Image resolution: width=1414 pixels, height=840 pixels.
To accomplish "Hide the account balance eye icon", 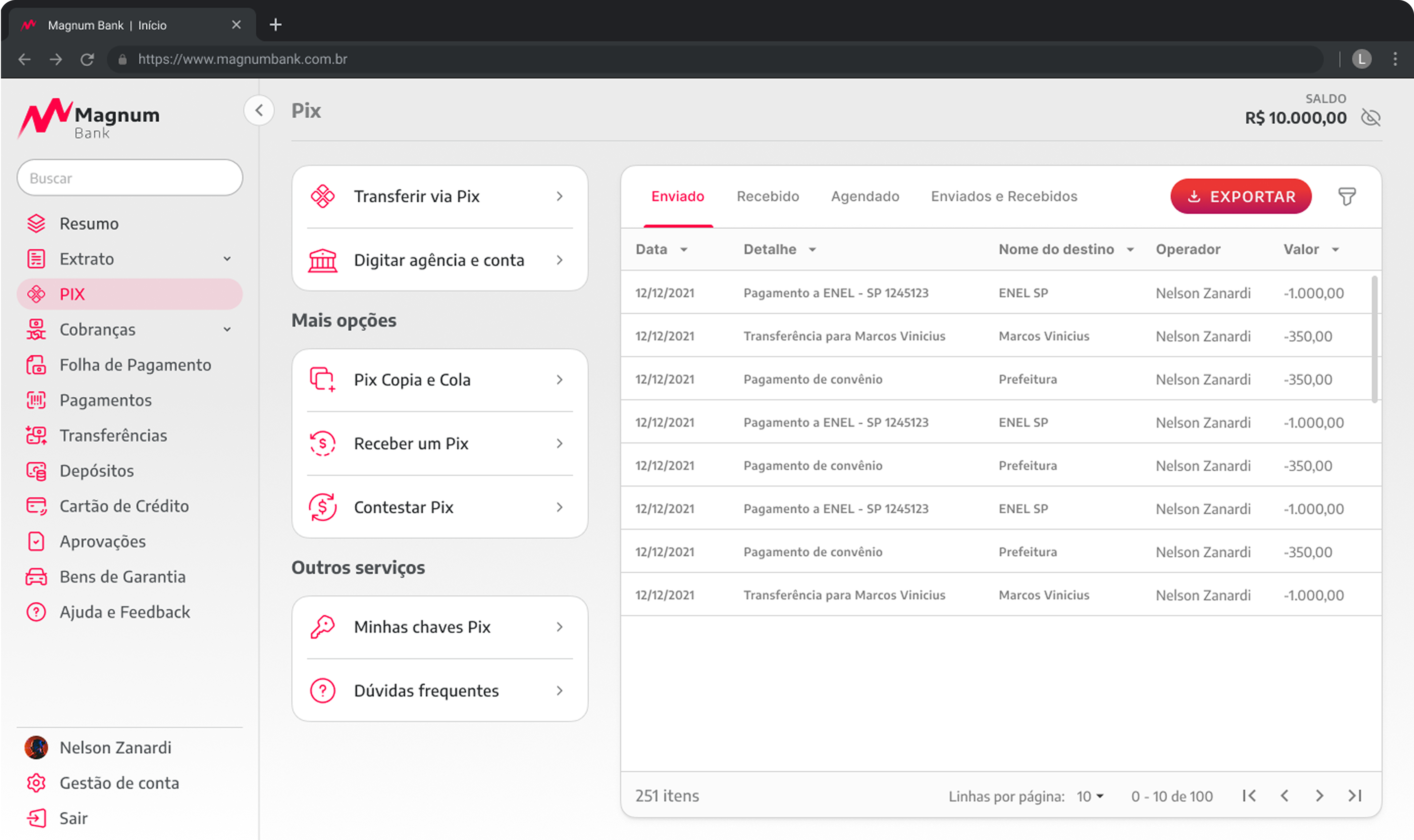I will [1371, 118].
